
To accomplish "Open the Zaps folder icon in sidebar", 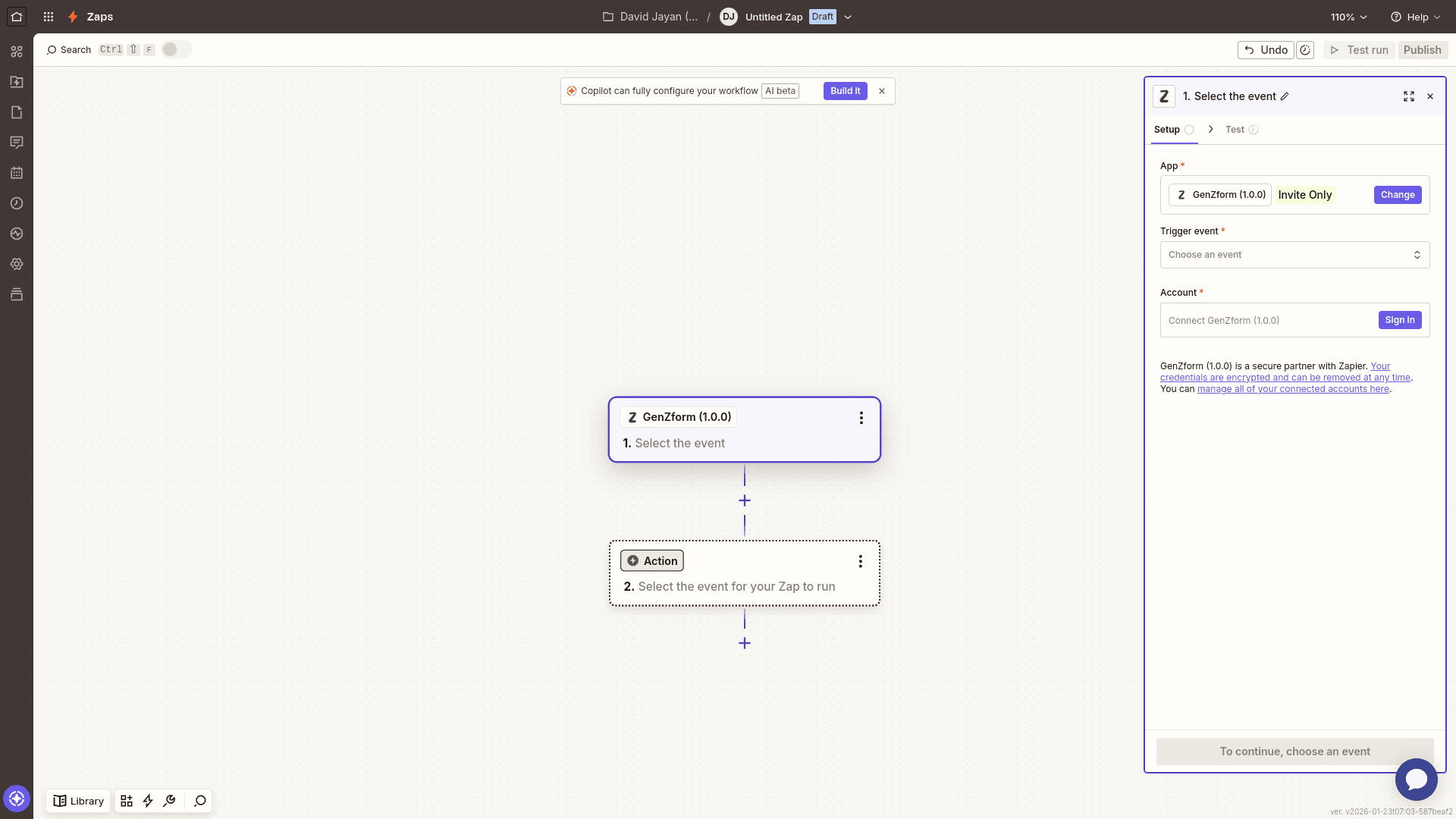I will click(x=17, y=82).
